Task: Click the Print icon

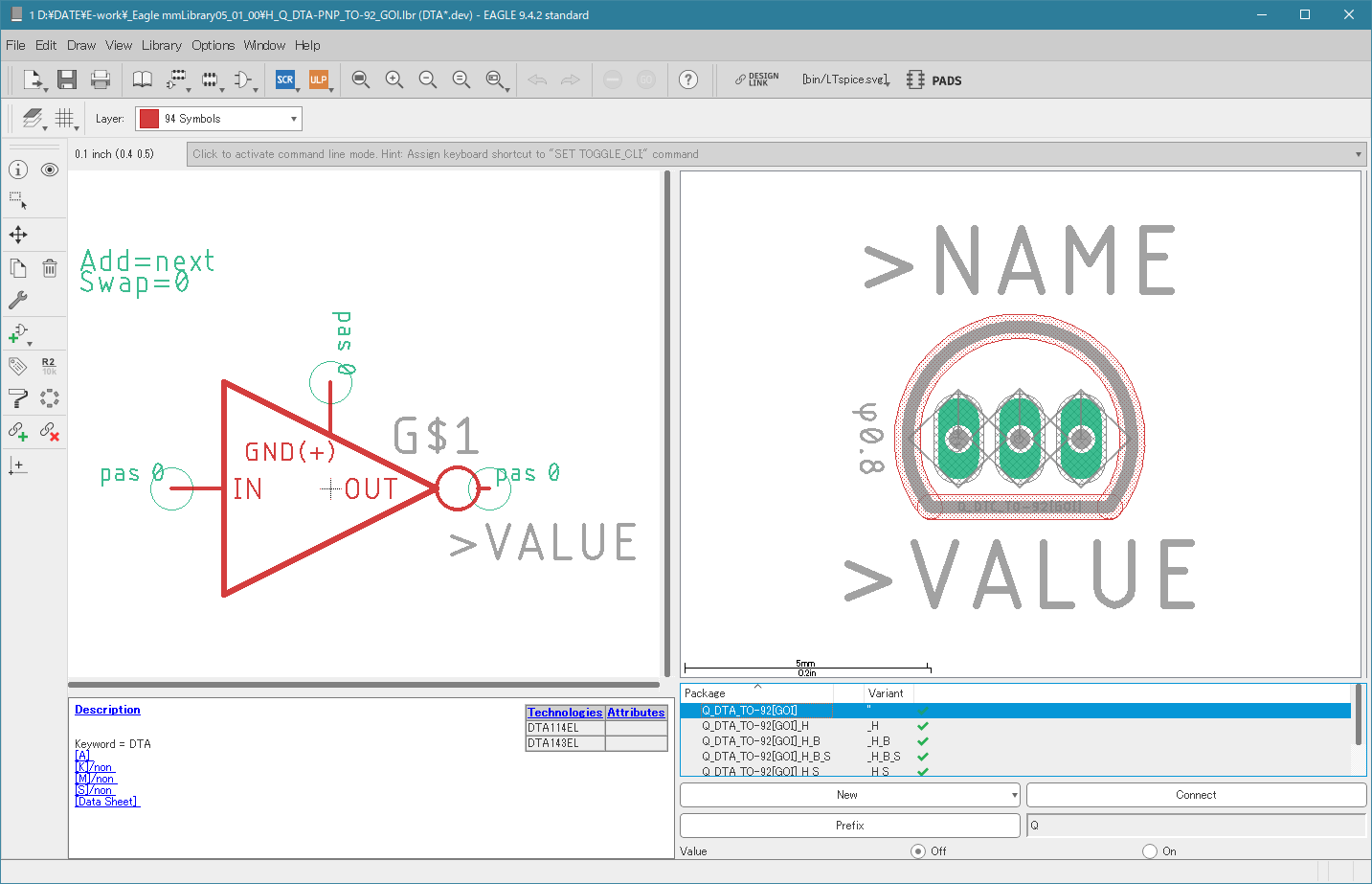Action: tap(100, 79)
